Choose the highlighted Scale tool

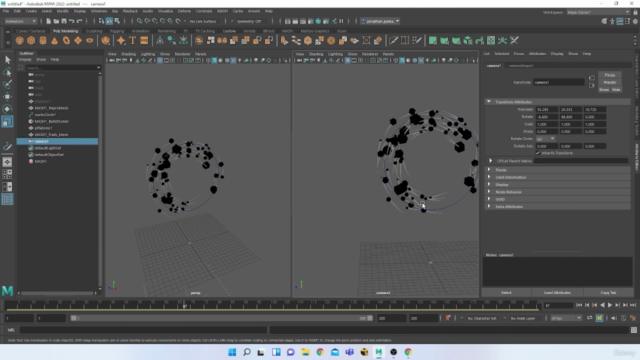point(7,121)
